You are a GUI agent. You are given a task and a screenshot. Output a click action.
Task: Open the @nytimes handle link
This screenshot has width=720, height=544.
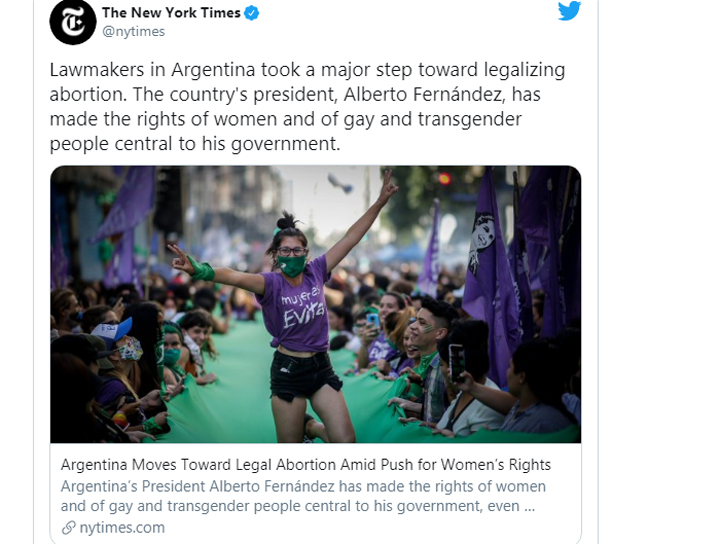pos(133,32)
